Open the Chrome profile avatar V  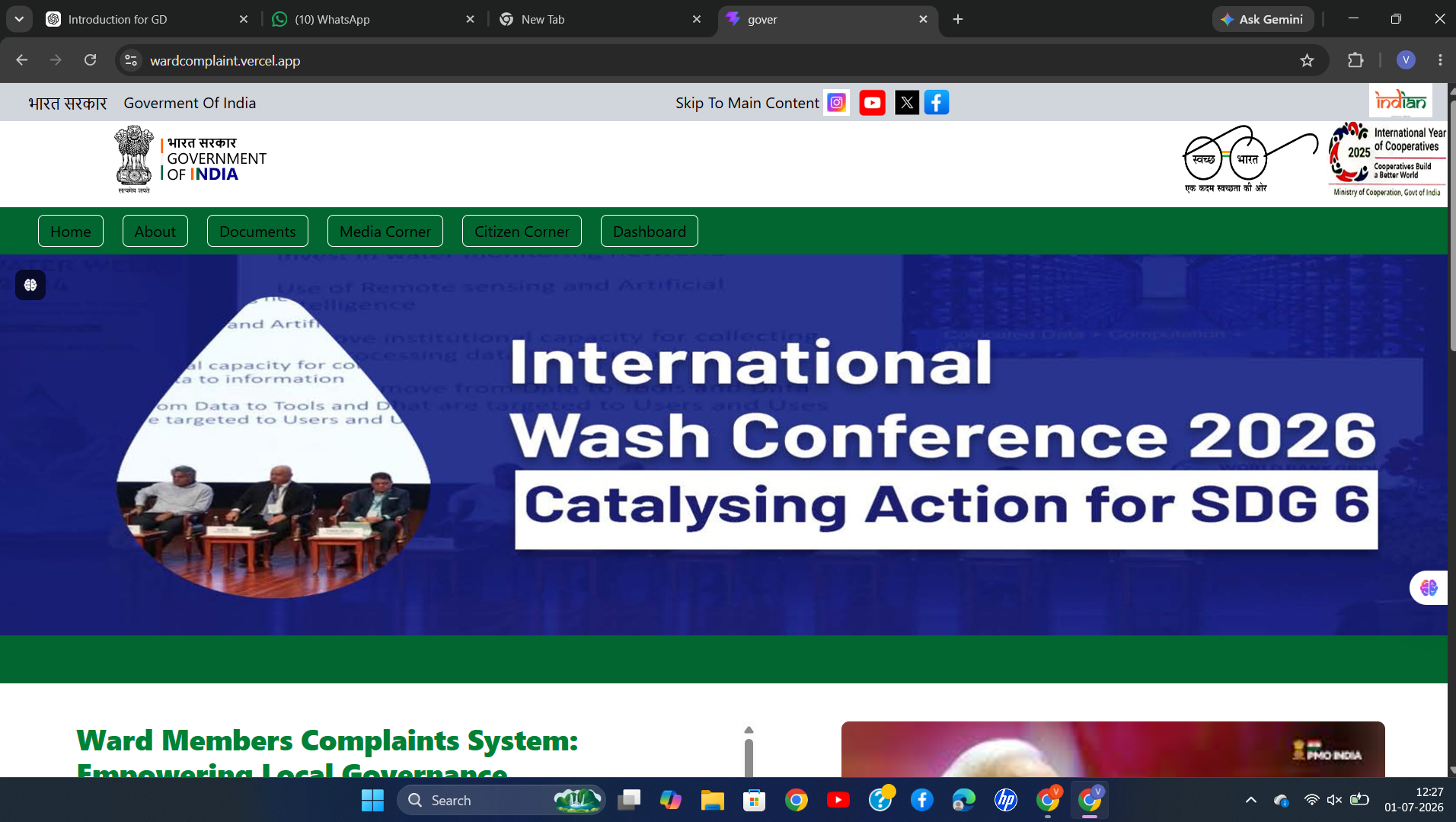point(1406,60)
